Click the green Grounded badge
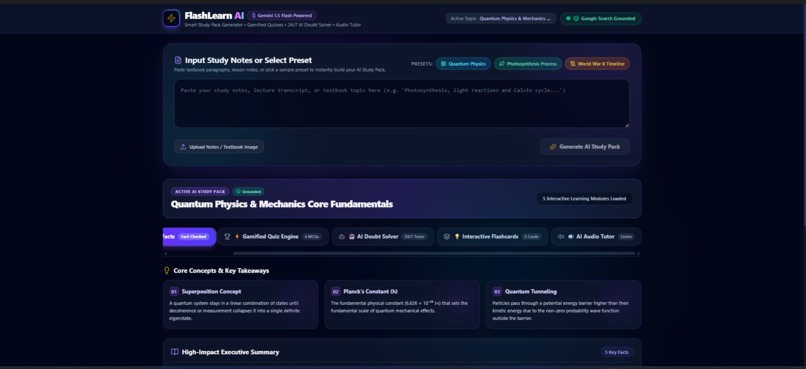This screenshot has height=369, width=806. (249, 192)
